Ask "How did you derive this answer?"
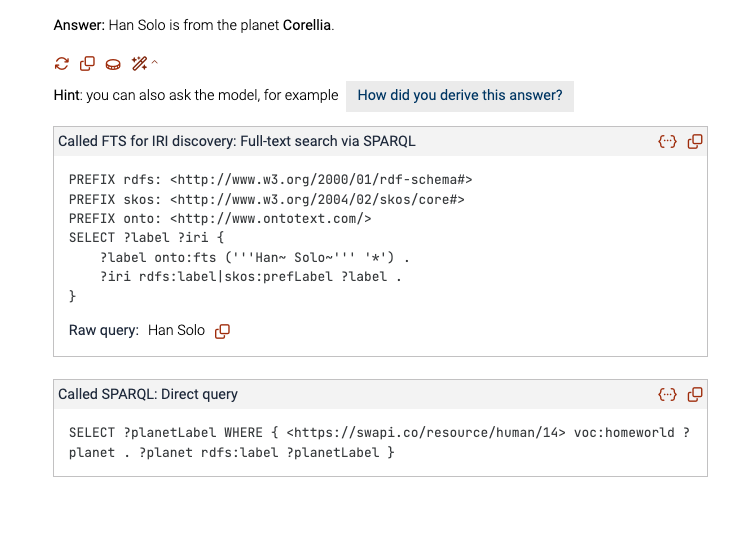 (x=460, y=96)
